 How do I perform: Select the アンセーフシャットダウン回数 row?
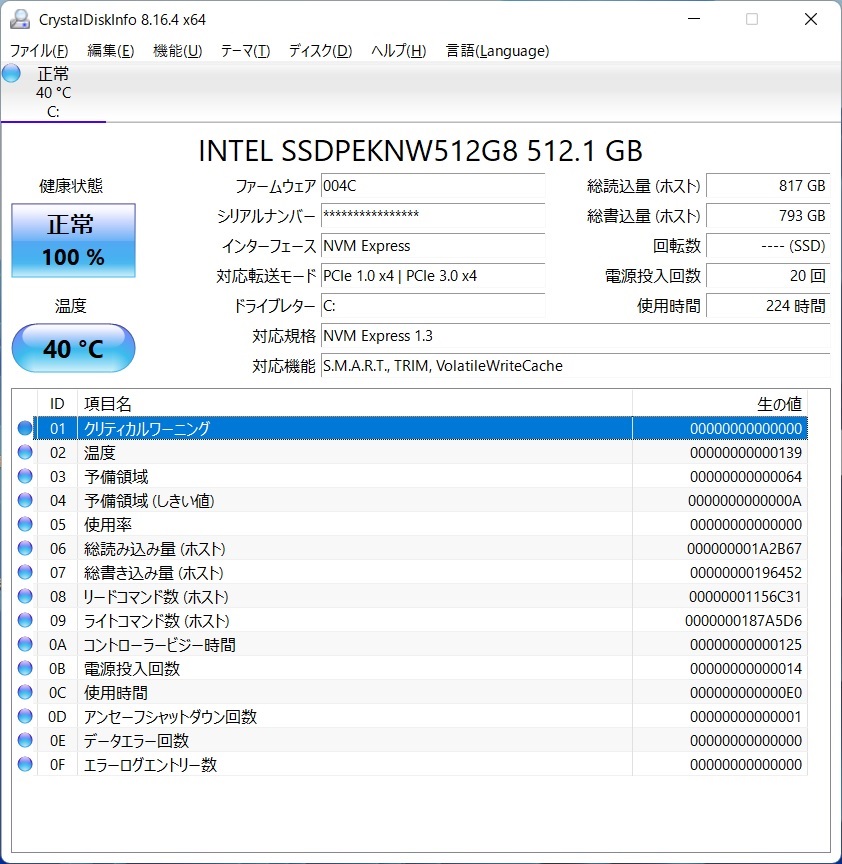(170, 717)
